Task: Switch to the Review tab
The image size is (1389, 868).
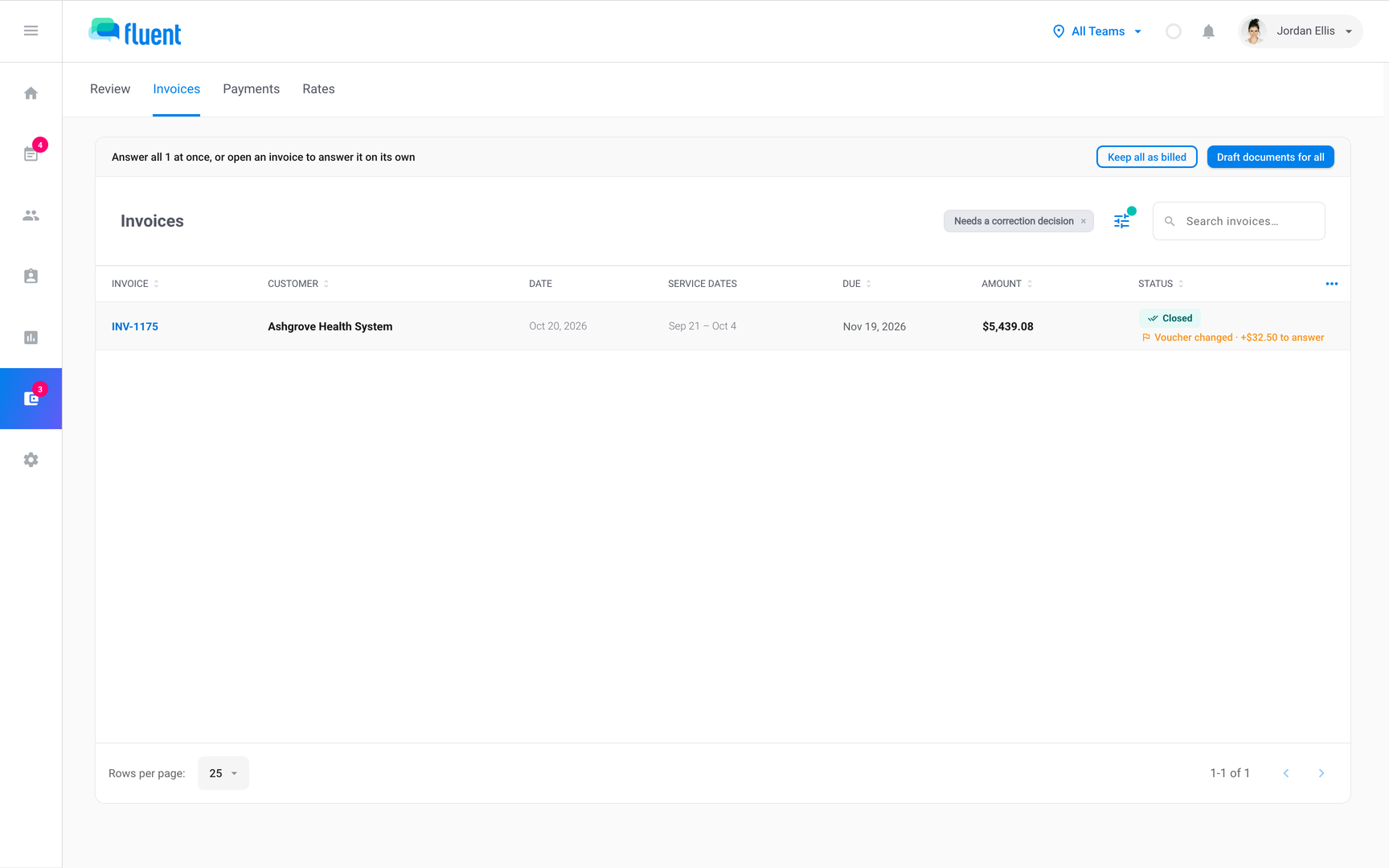Action: tap(110, 89)
